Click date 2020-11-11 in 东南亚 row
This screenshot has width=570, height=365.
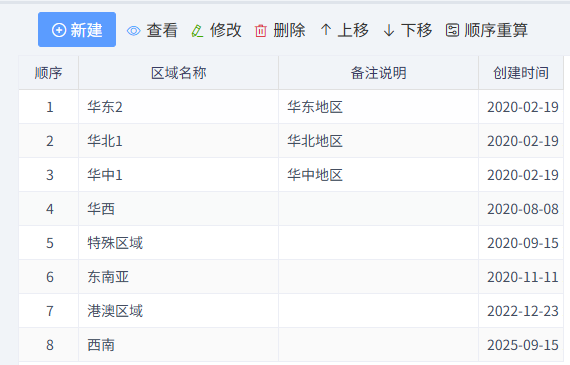coord(523,277)
